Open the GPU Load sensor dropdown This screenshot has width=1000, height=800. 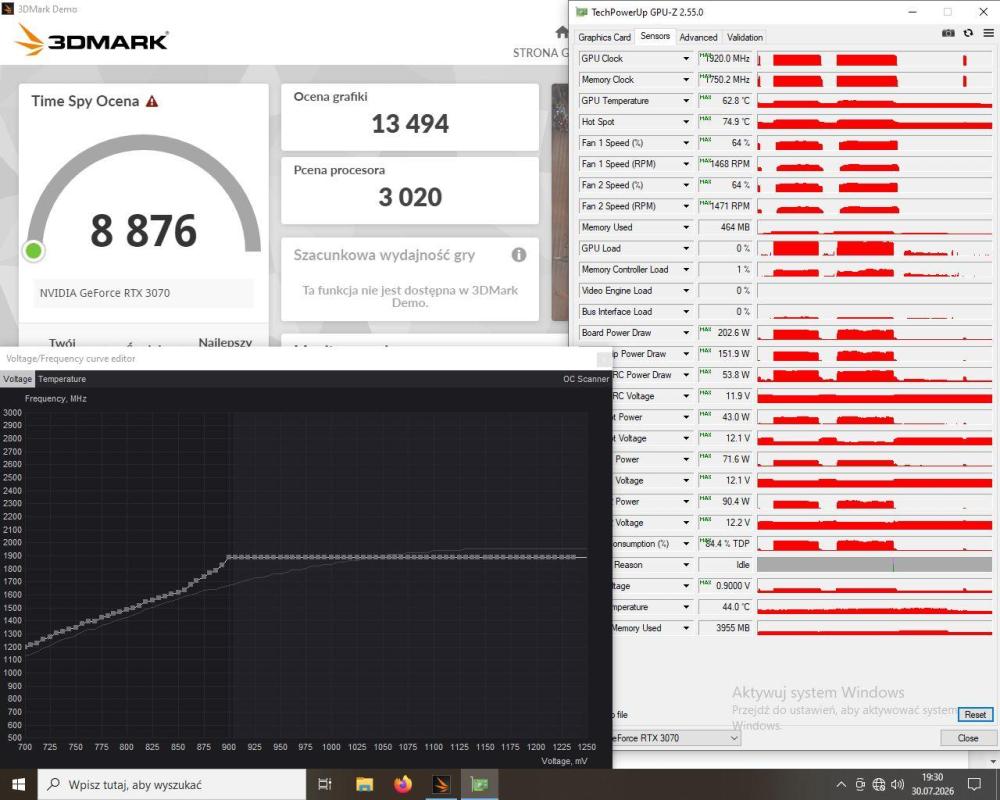(x=686, y=248)
